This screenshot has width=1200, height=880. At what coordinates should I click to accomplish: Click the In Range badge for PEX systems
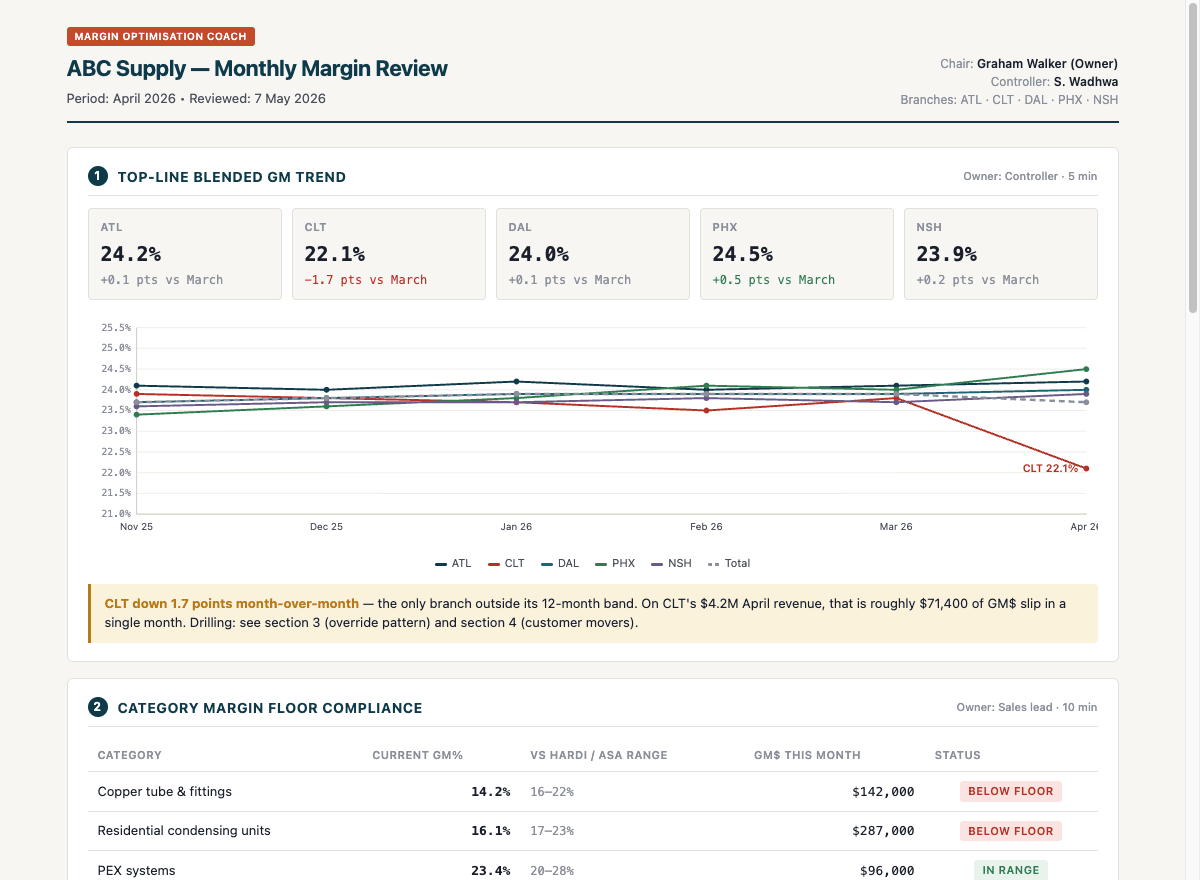1011,870
